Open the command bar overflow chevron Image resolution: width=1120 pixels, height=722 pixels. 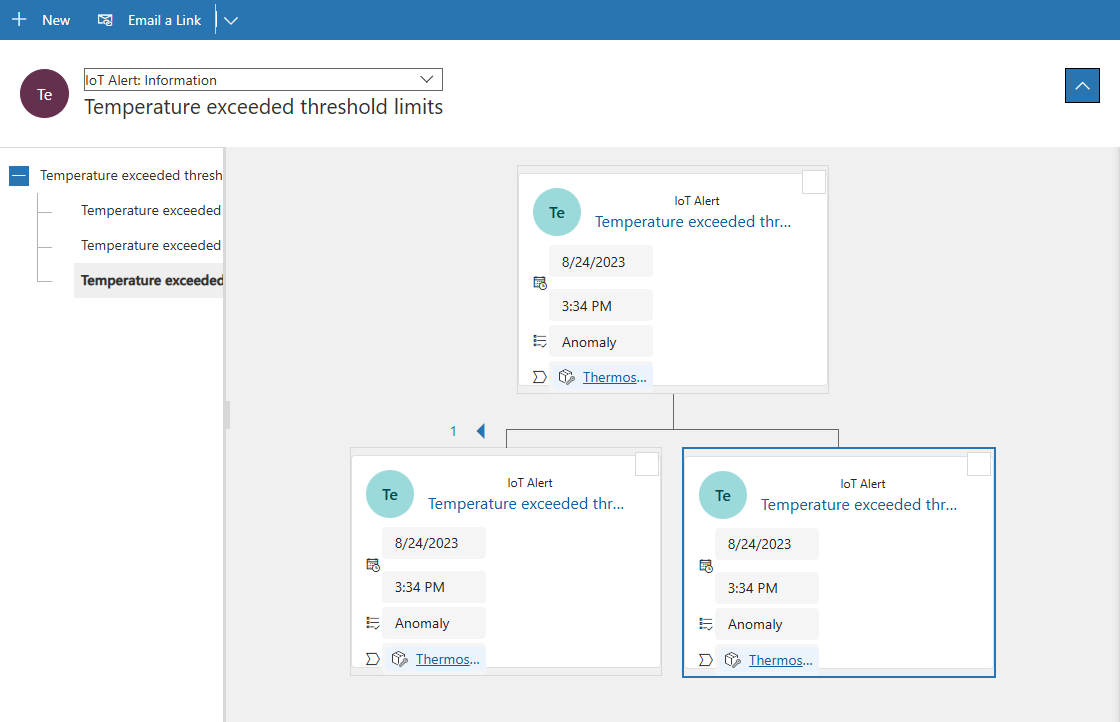point(231,21)
